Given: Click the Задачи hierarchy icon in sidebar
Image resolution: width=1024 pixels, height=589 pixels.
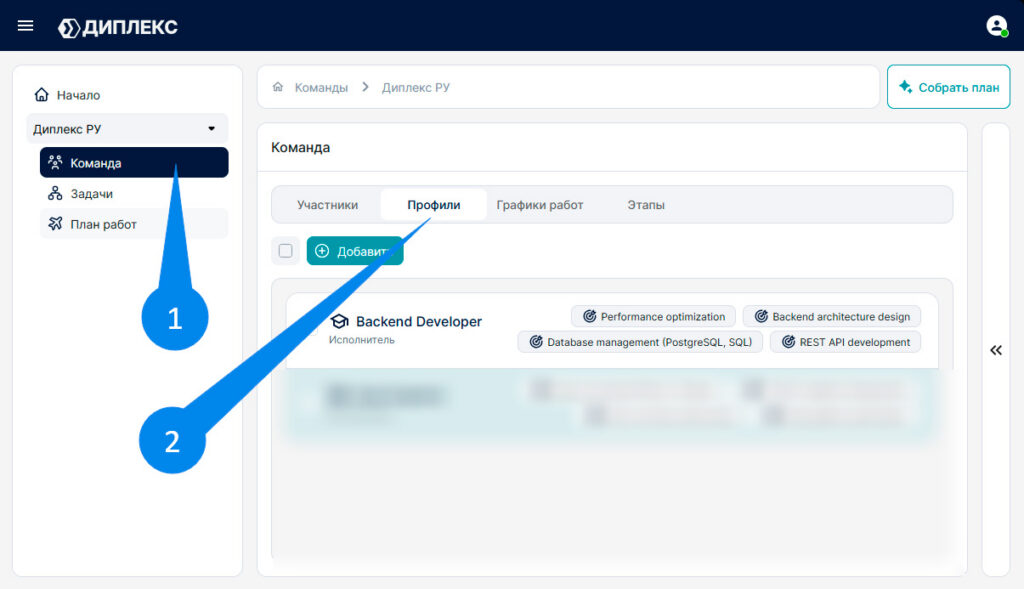Looking at the screenshot, I should coord(56,193).
